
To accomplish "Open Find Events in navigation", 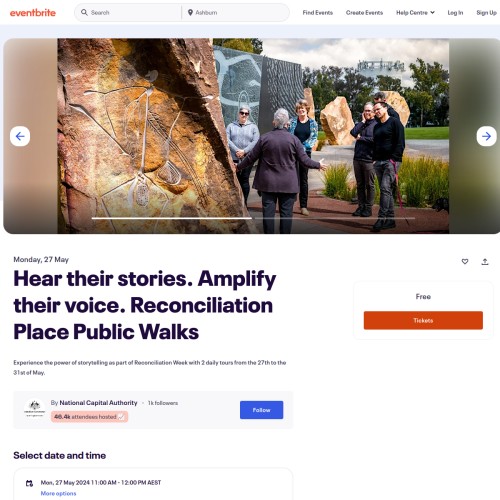I will click(x=318, y=13).
